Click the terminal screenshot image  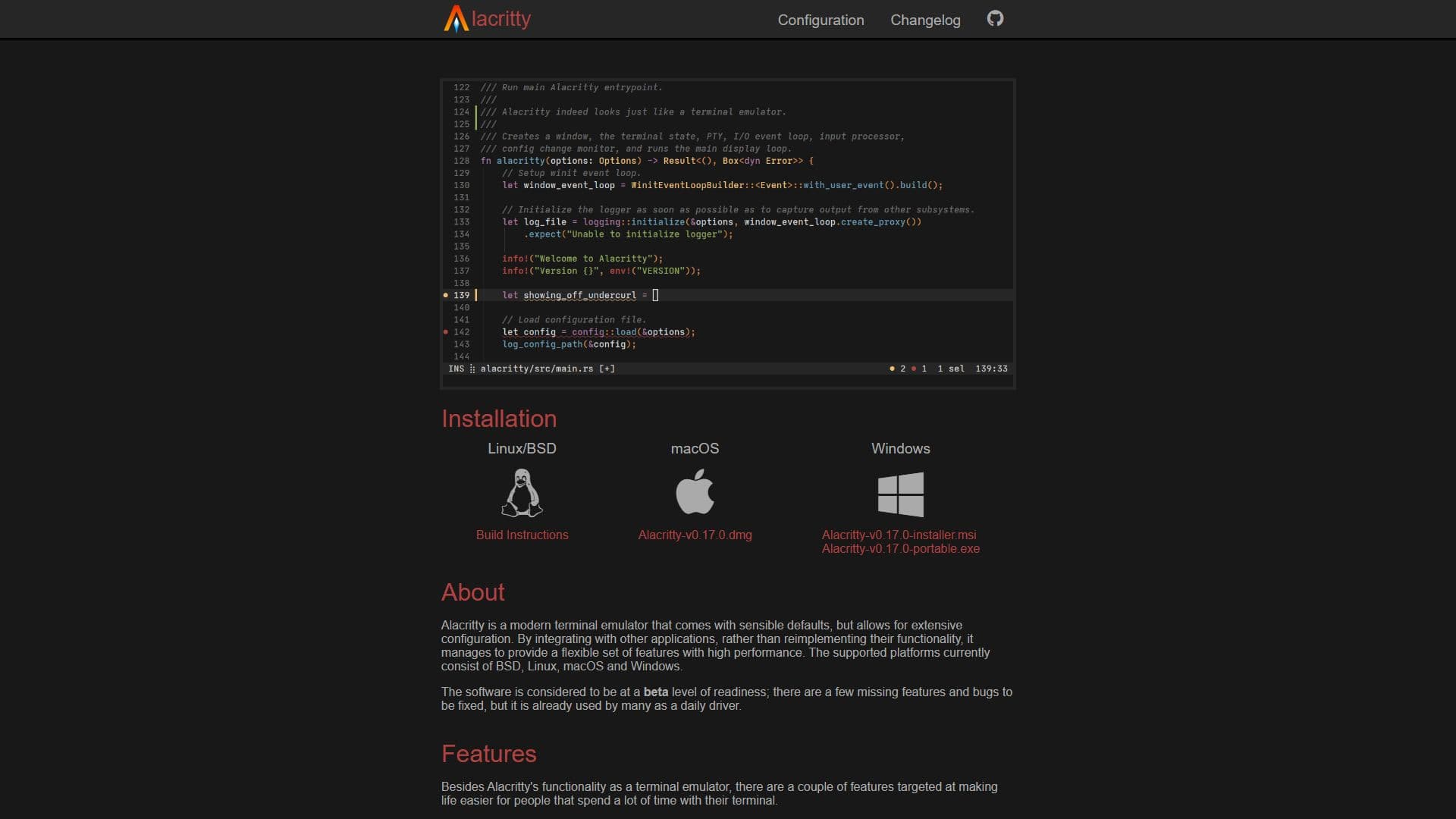tap(728, 234)
